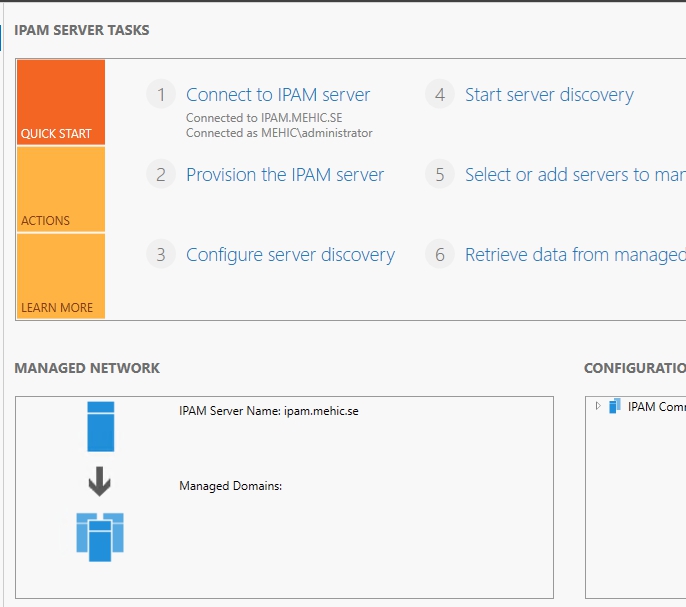Open Select or add servers to manage
Image resolution: width=686 pixels, height=607 pixels.
coord(574,175)
